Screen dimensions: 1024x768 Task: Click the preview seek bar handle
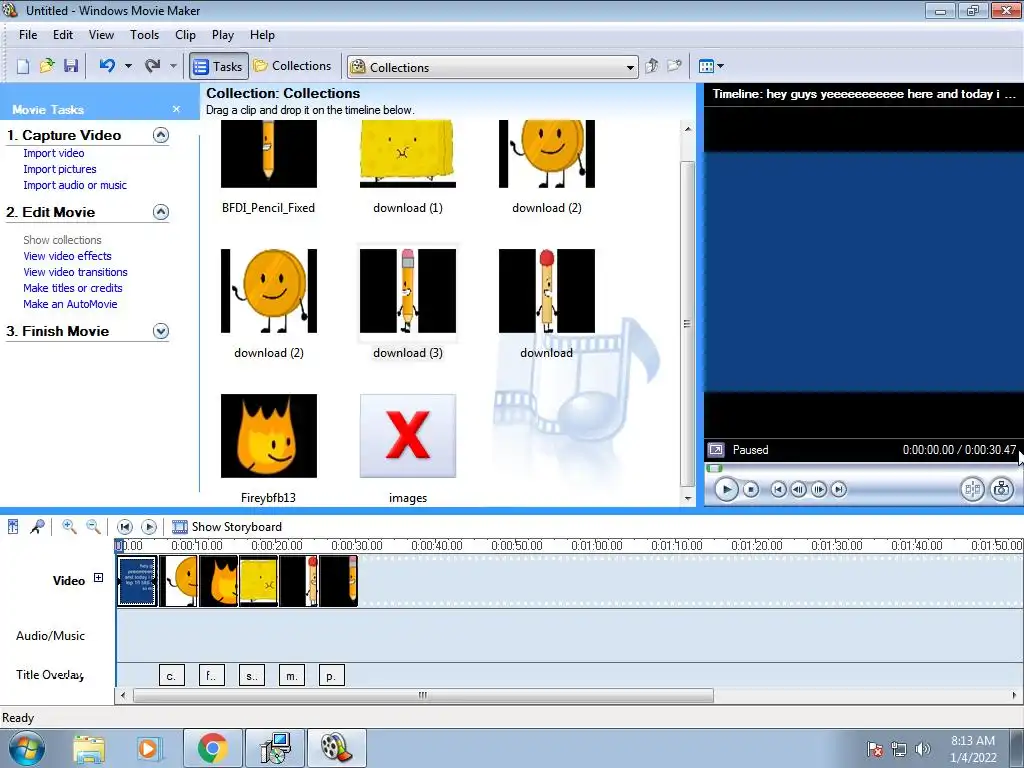(x=714, y=468)
